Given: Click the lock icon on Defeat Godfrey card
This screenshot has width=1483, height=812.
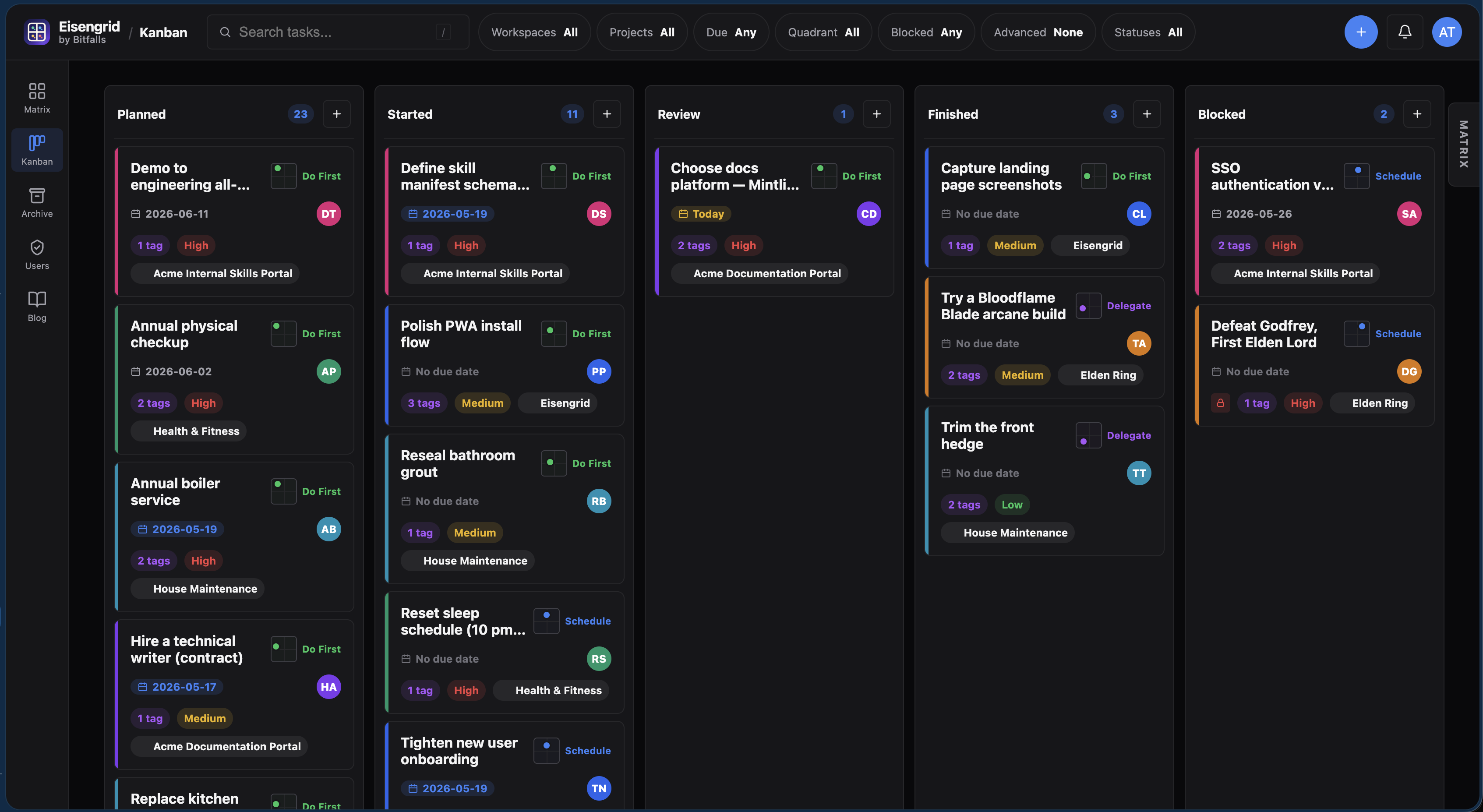Looking at the screenshot, I should coord(1221,403).
